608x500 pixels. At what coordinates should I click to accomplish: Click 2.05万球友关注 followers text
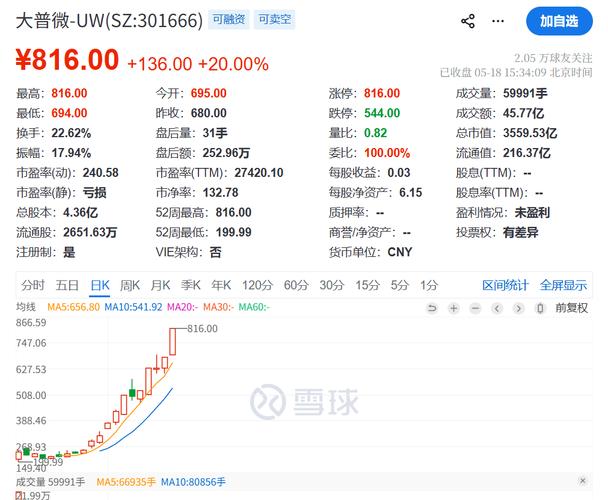pos(553,58)
